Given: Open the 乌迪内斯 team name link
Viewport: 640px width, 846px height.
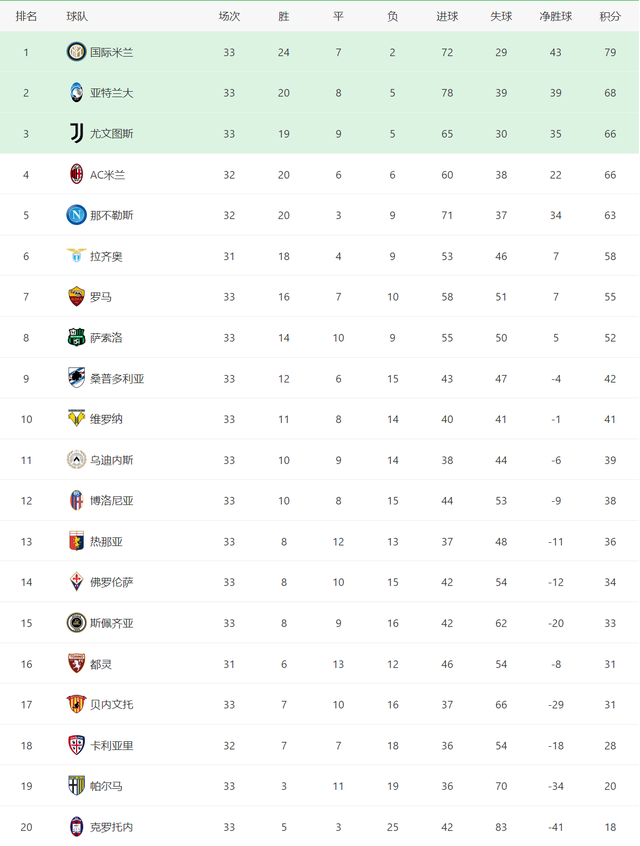Looking at the screenshot, I should point(111,460).
